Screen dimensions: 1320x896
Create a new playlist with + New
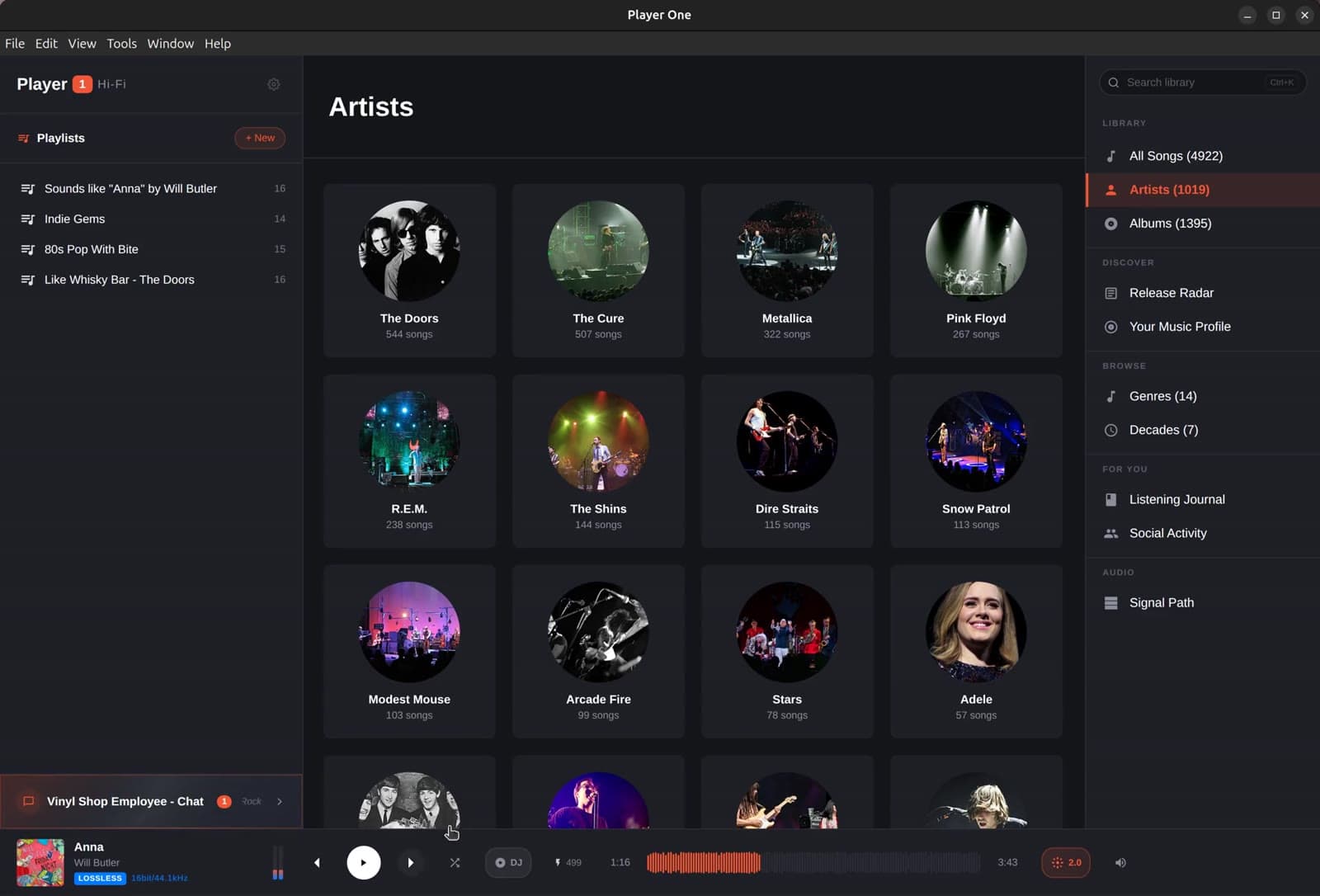point(260,138)
